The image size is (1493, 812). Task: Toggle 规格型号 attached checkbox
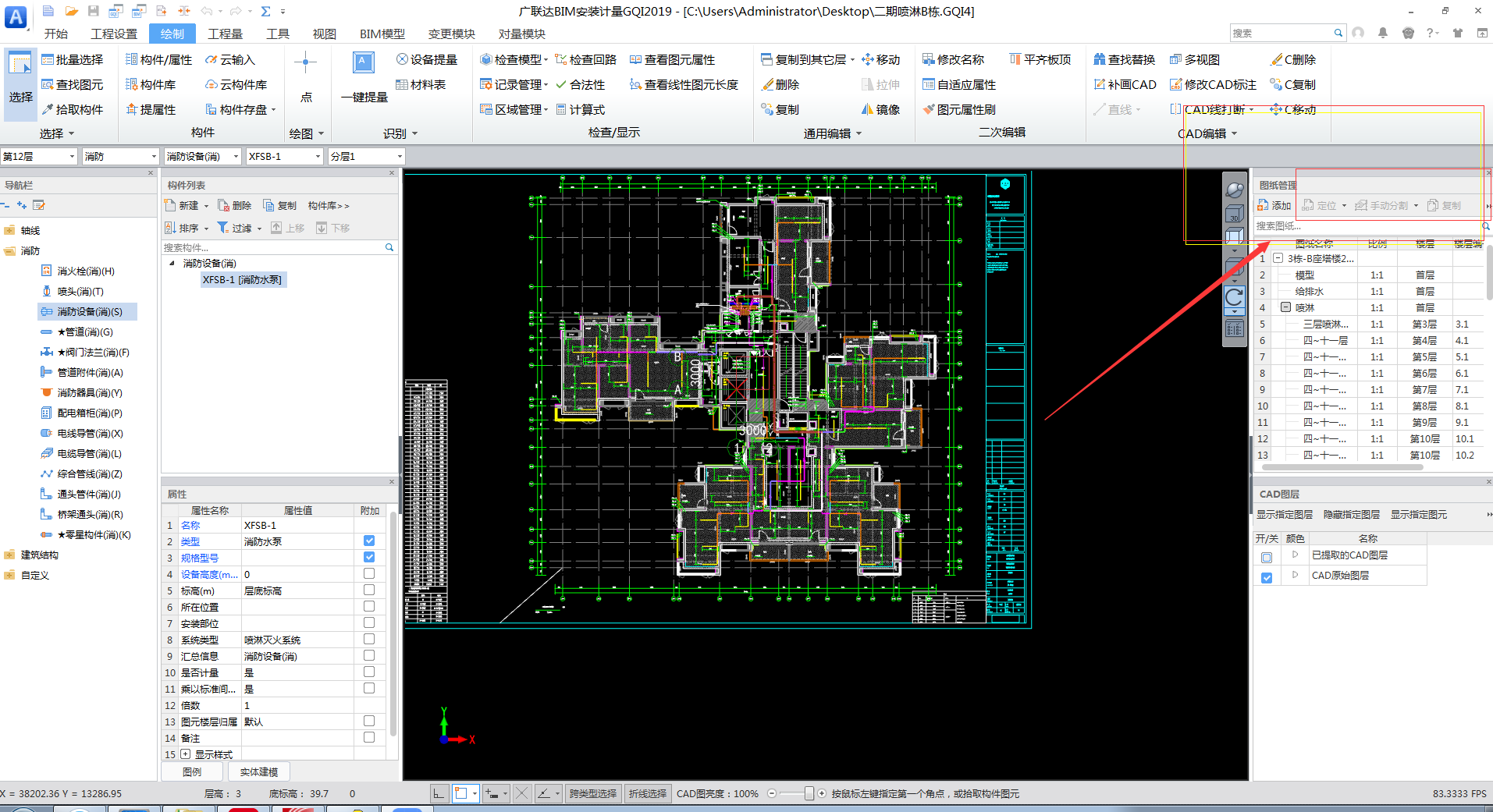pyautogui.click(x=369, y=558)
